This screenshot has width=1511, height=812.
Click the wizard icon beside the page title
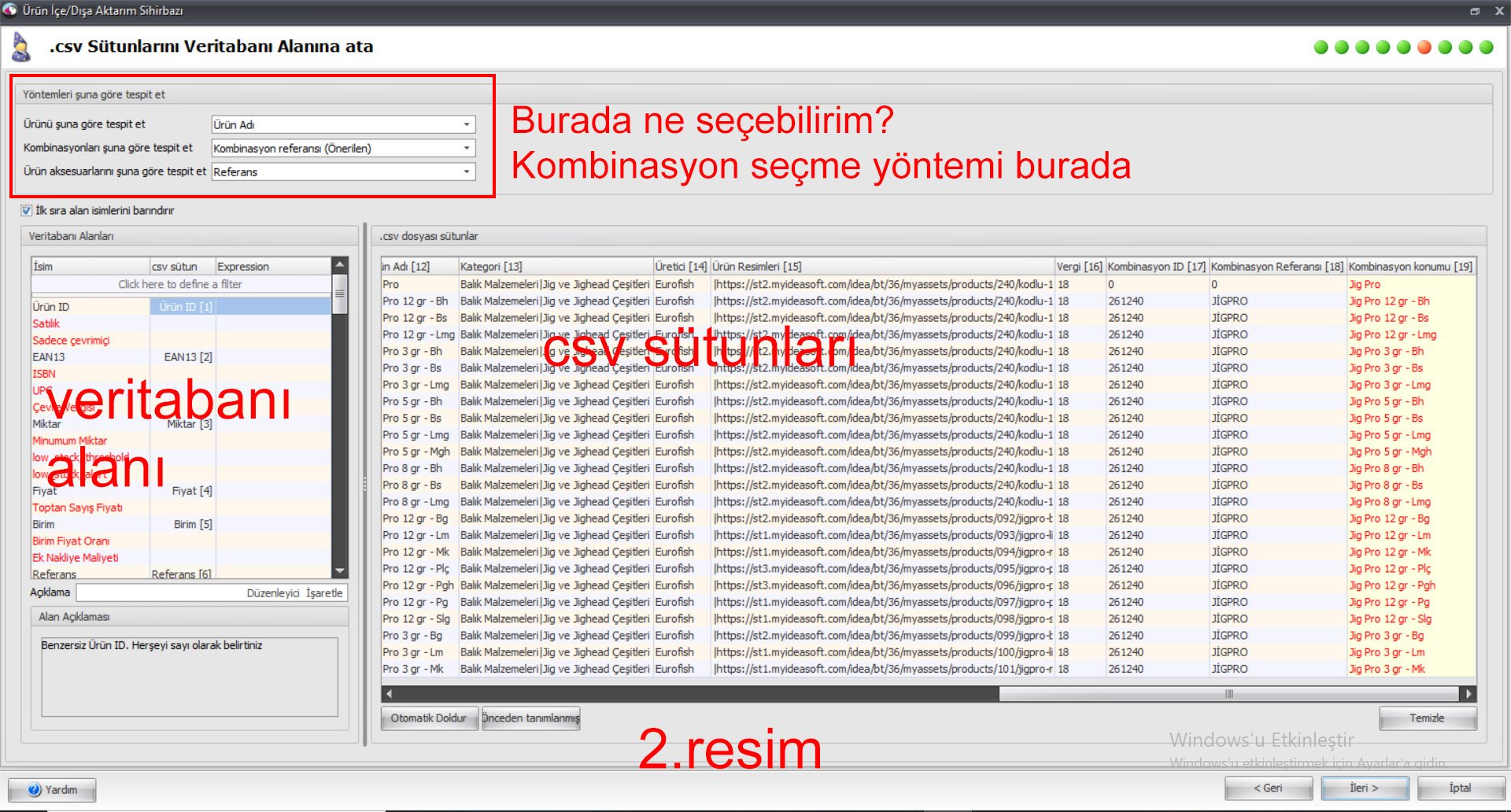click(x=21, y=47)
